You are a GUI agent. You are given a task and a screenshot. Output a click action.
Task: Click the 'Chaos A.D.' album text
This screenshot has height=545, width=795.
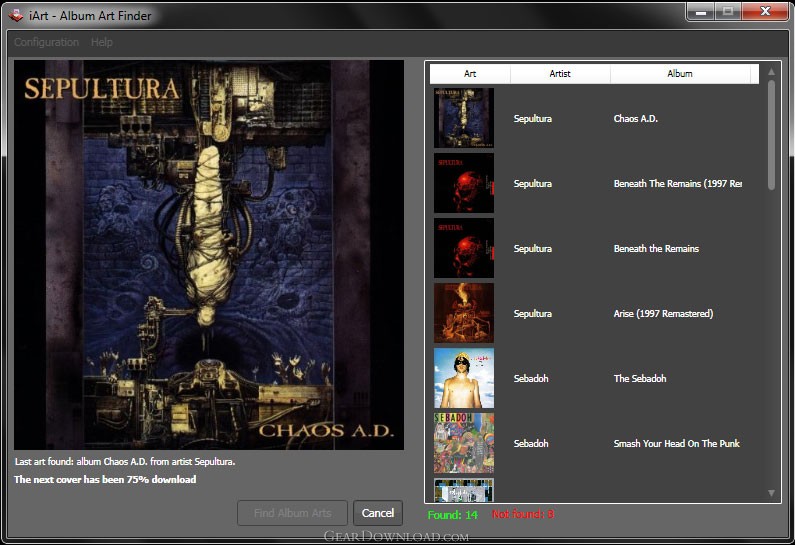coord(636,119)
